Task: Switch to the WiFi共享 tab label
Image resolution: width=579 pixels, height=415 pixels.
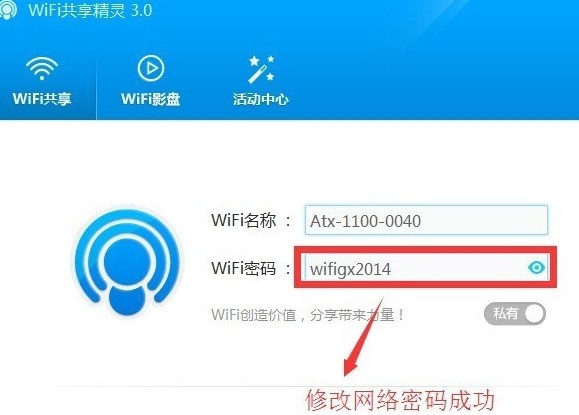Action: [42, 99]
